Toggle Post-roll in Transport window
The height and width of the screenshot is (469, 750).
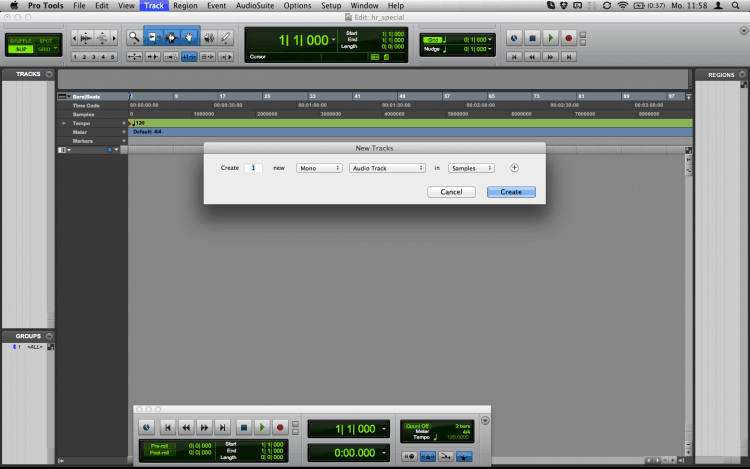pos(159,452)
